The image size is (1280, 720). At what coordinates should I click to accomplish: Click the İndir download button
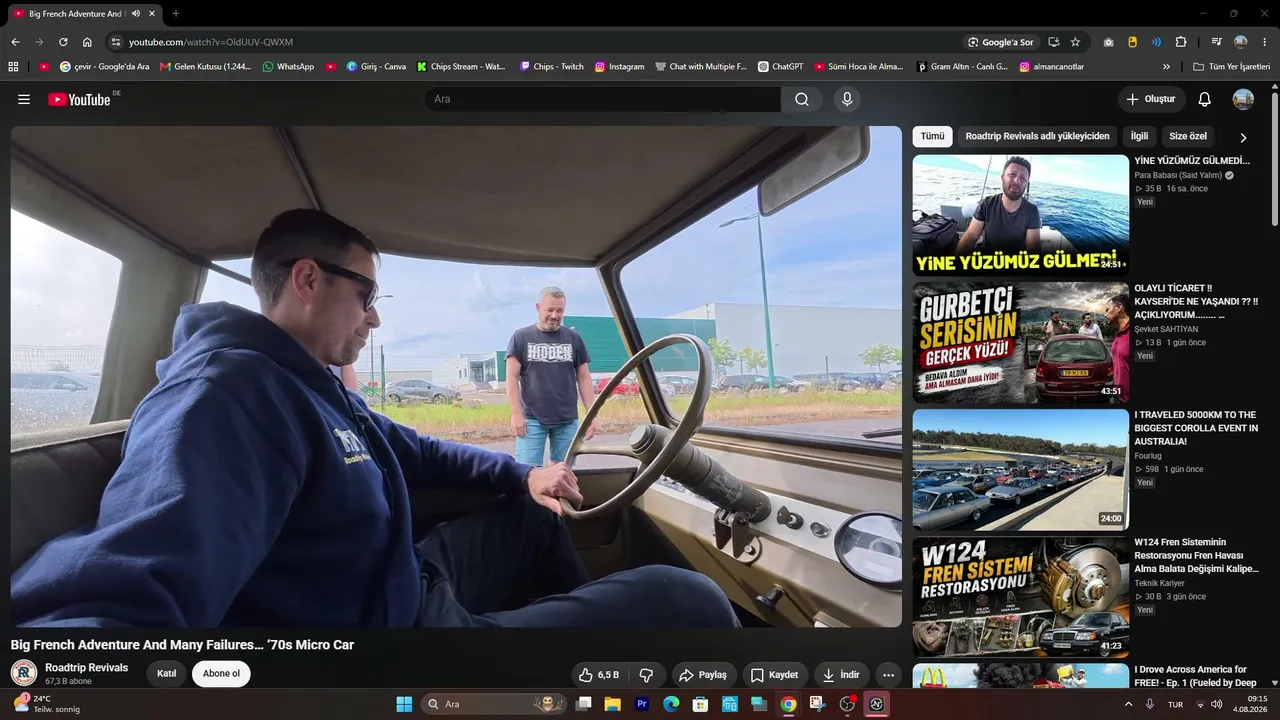pyautogui.click(x=840, y=675)
